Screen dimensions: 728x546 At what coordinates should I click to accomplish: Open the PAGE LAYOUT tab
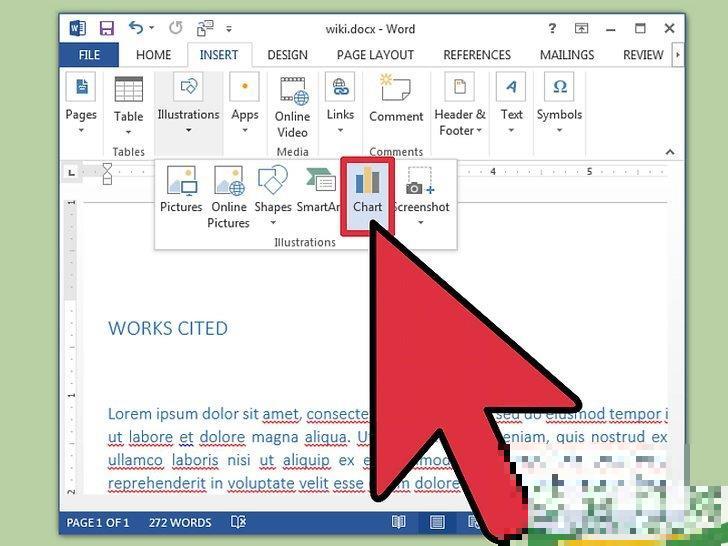point(375,55)
